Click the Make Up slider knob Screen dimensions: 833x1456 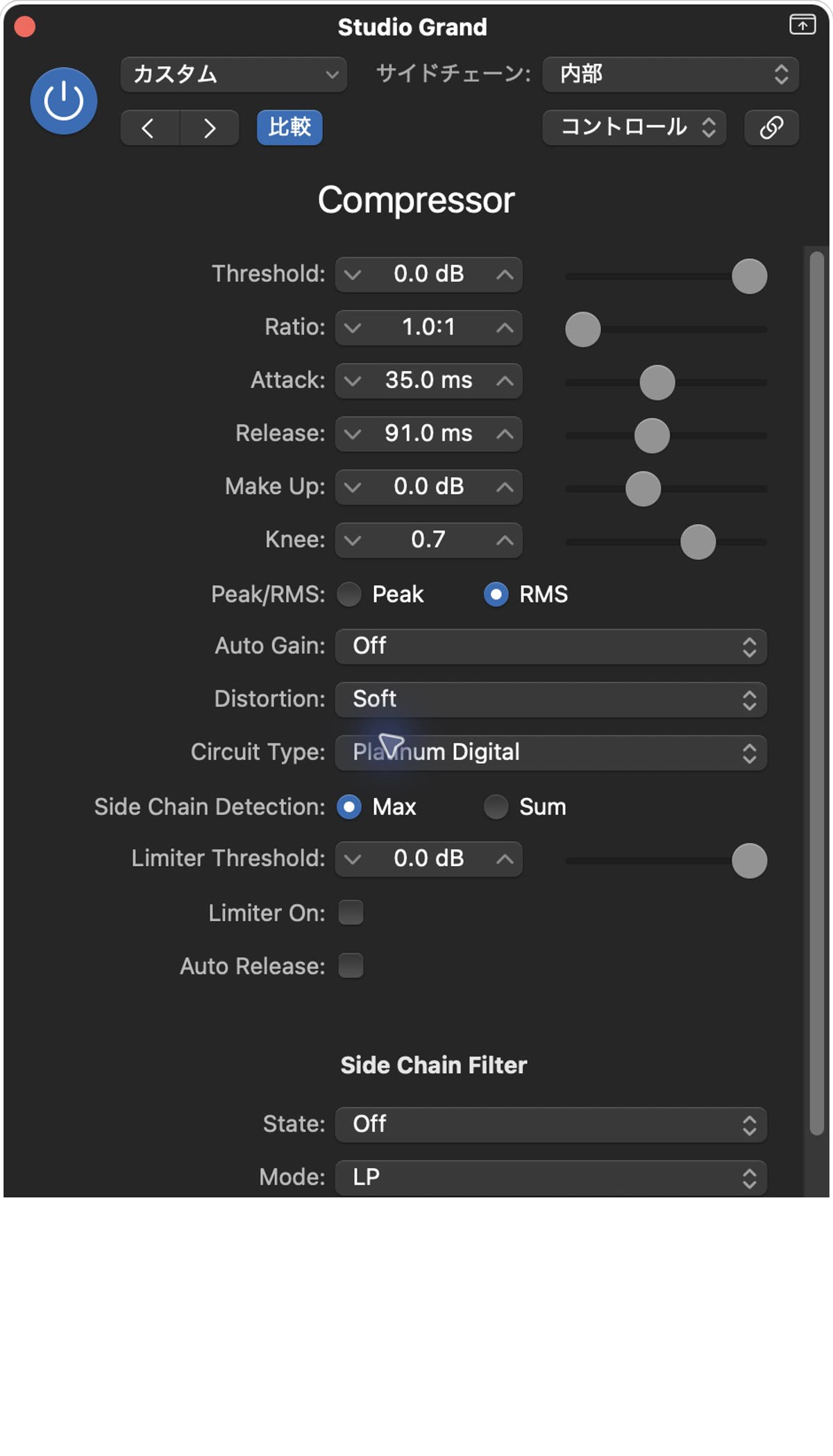click(x=643, y=489)
